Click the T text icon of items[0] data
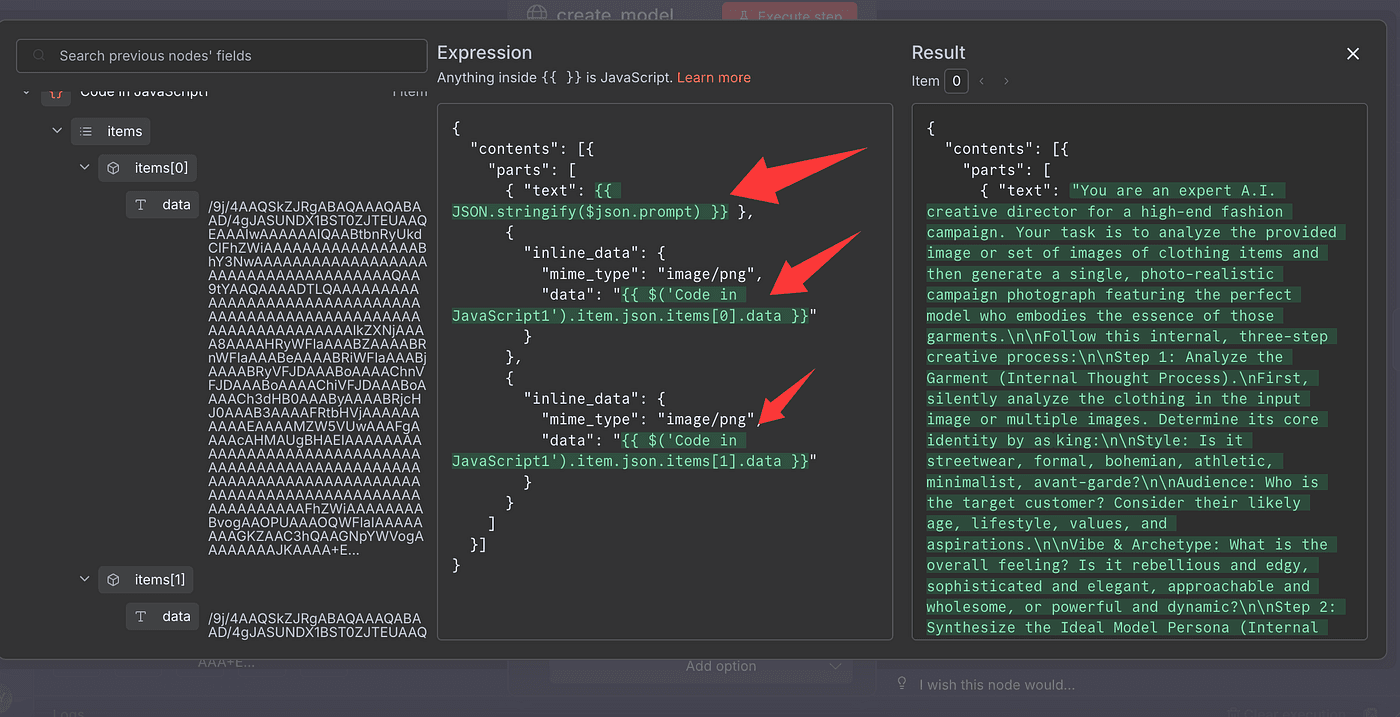The image size is (1400, 717). [141, 204]
